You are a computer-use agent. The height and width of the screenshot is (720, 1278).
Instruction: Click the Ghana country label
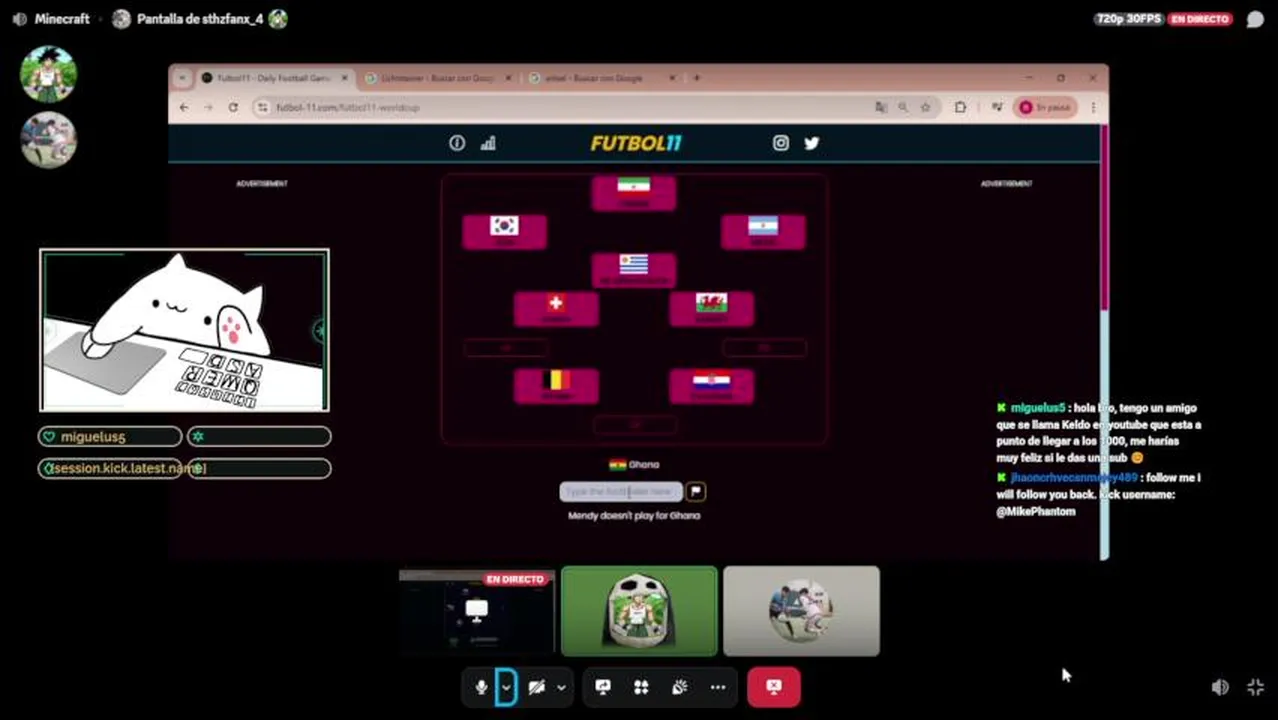coord(634,465)
